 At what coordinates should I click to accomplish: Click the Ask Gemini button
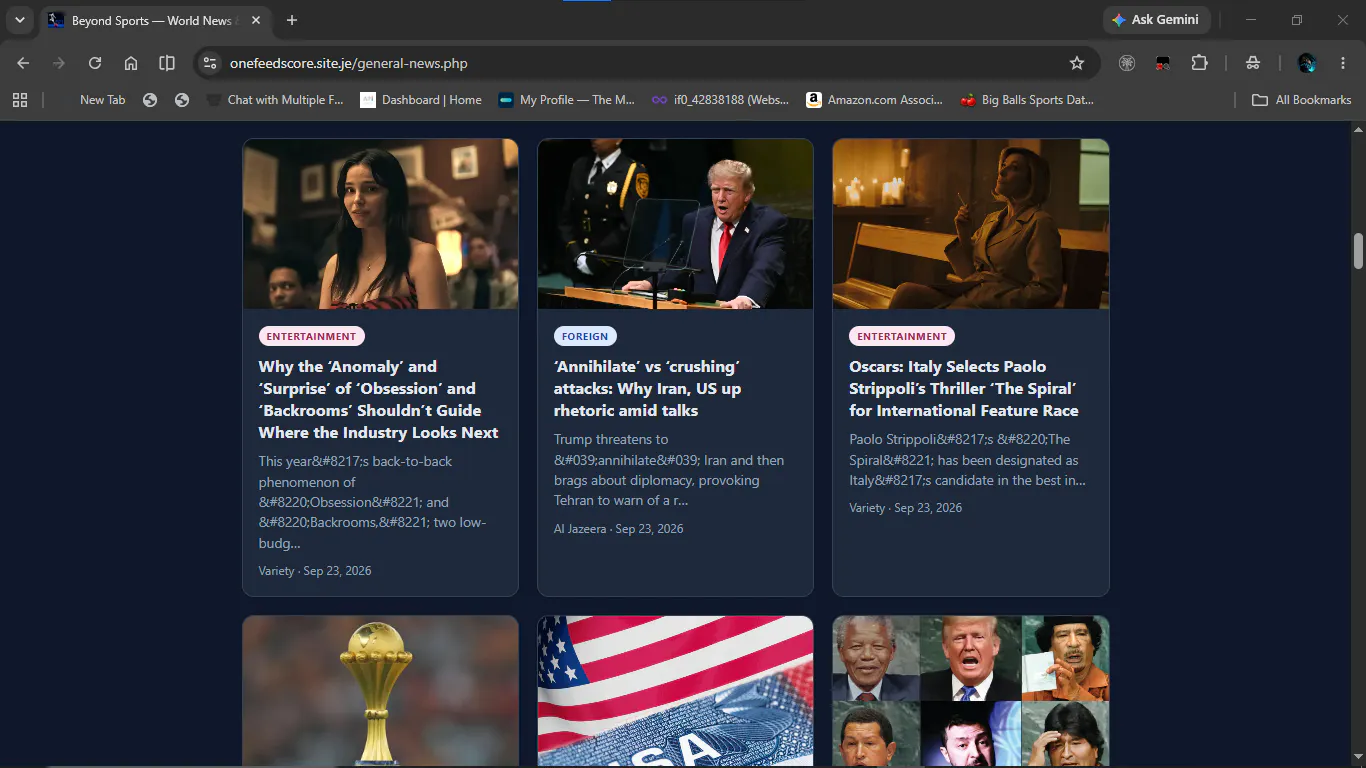(x=1156, y=20)
